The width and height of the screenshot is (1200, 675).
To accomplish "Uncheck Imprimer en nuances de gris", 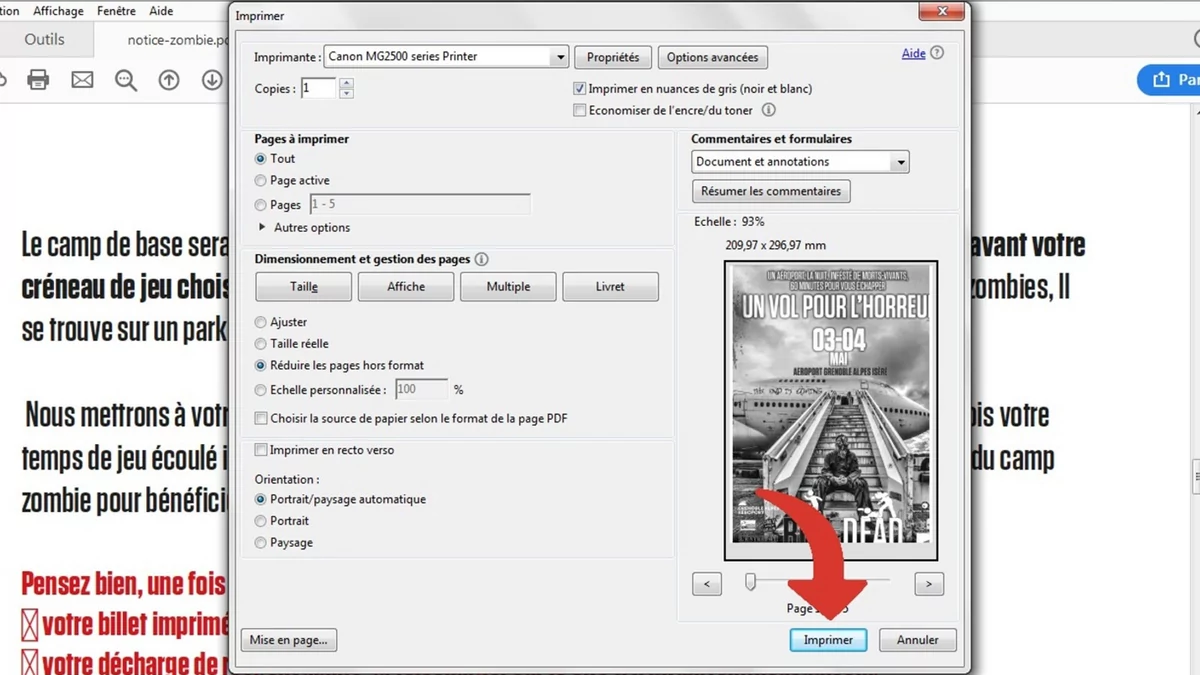I will point(579,89).
